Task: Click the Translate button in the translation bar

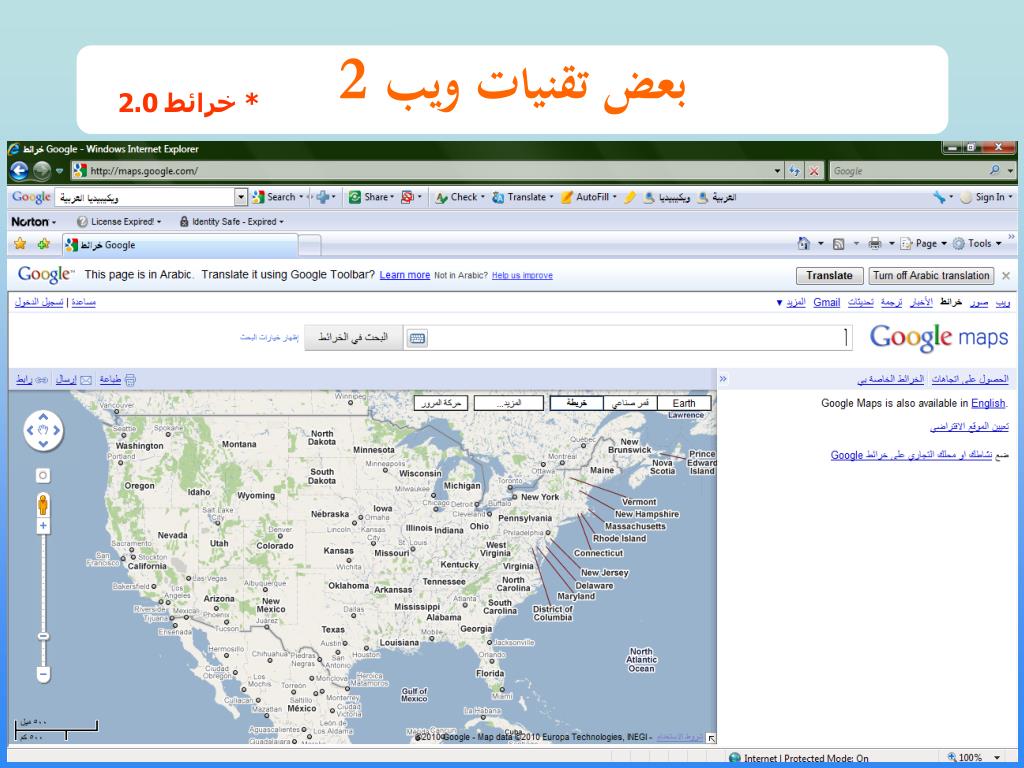Action: click(829, 276)
